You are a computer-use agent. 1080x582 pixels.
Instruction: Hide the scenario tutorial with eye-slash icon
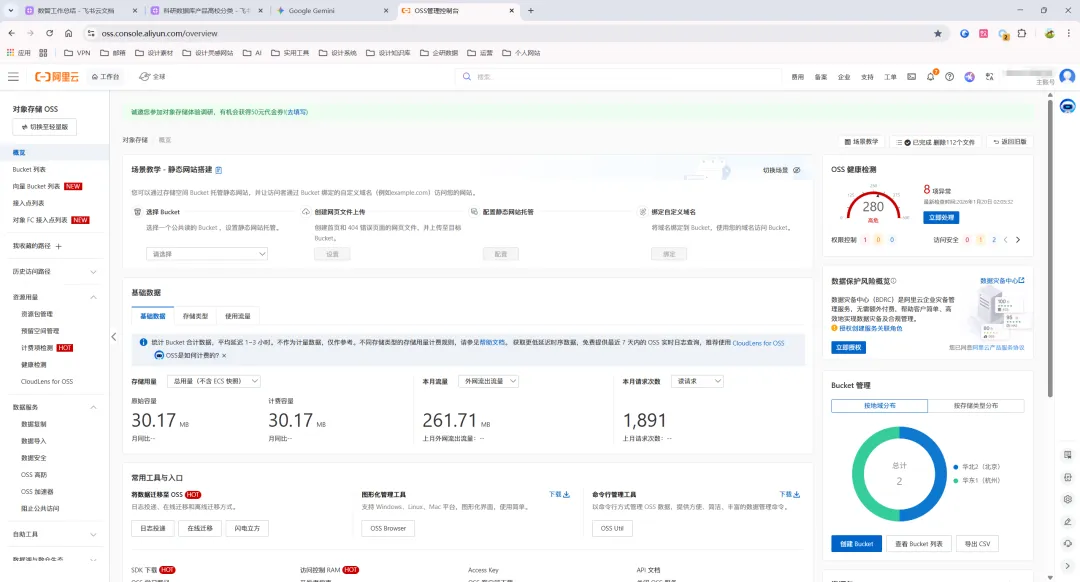coord(797,170)
